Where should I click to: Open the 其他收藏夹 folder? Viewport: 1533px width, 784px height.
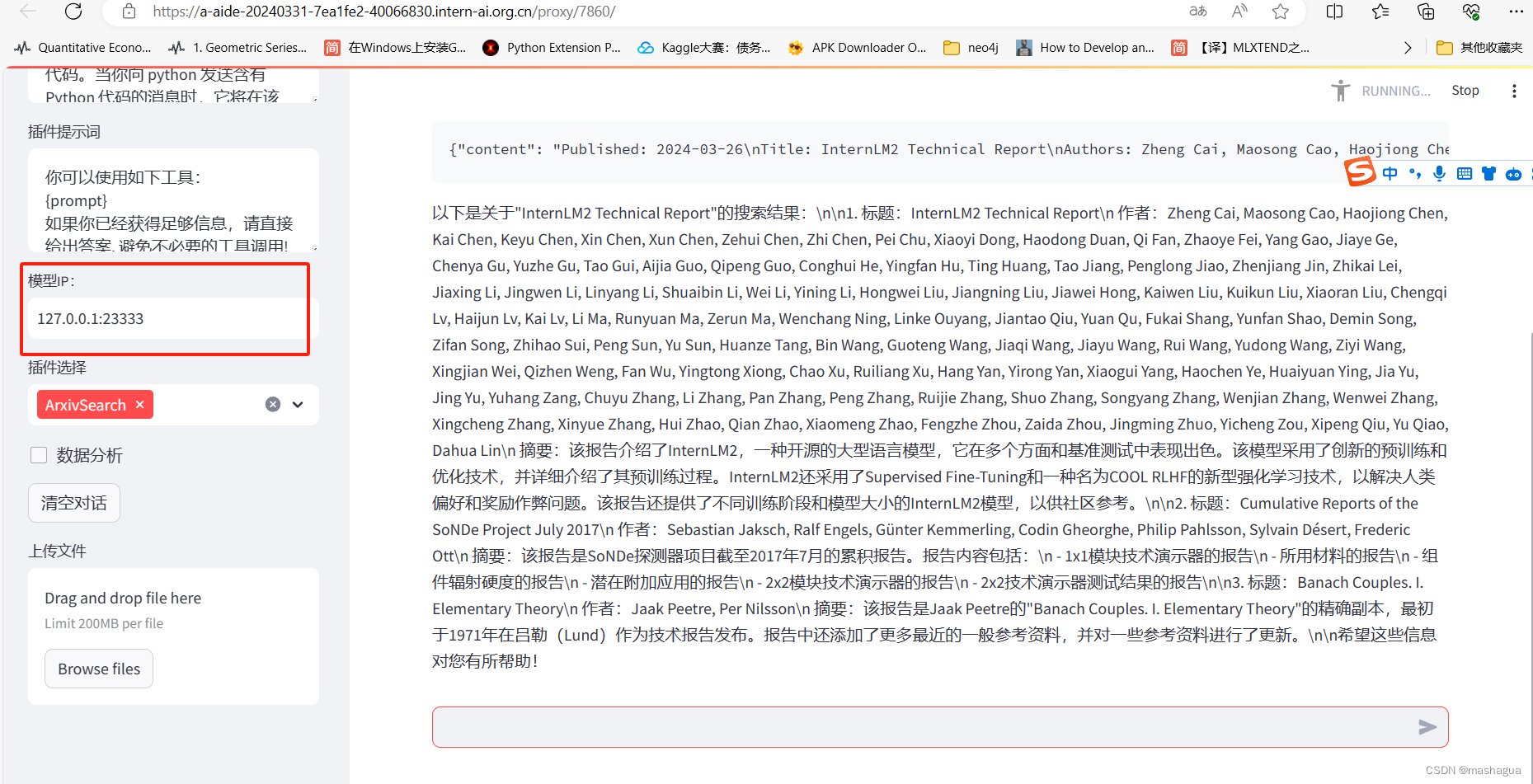1479,48
